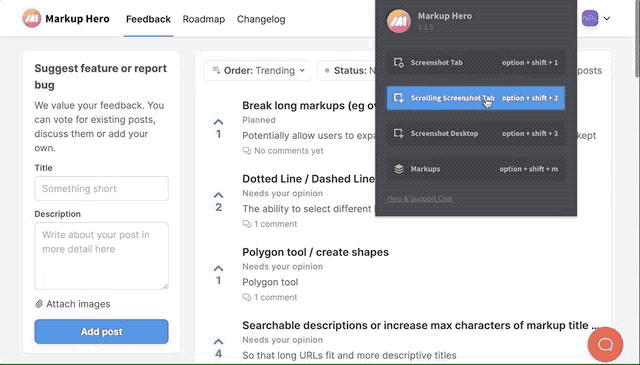The width and height of the screenshot is (640, 365).
Task: Open the Help & Support Chat link
Action: coord(420,198)
